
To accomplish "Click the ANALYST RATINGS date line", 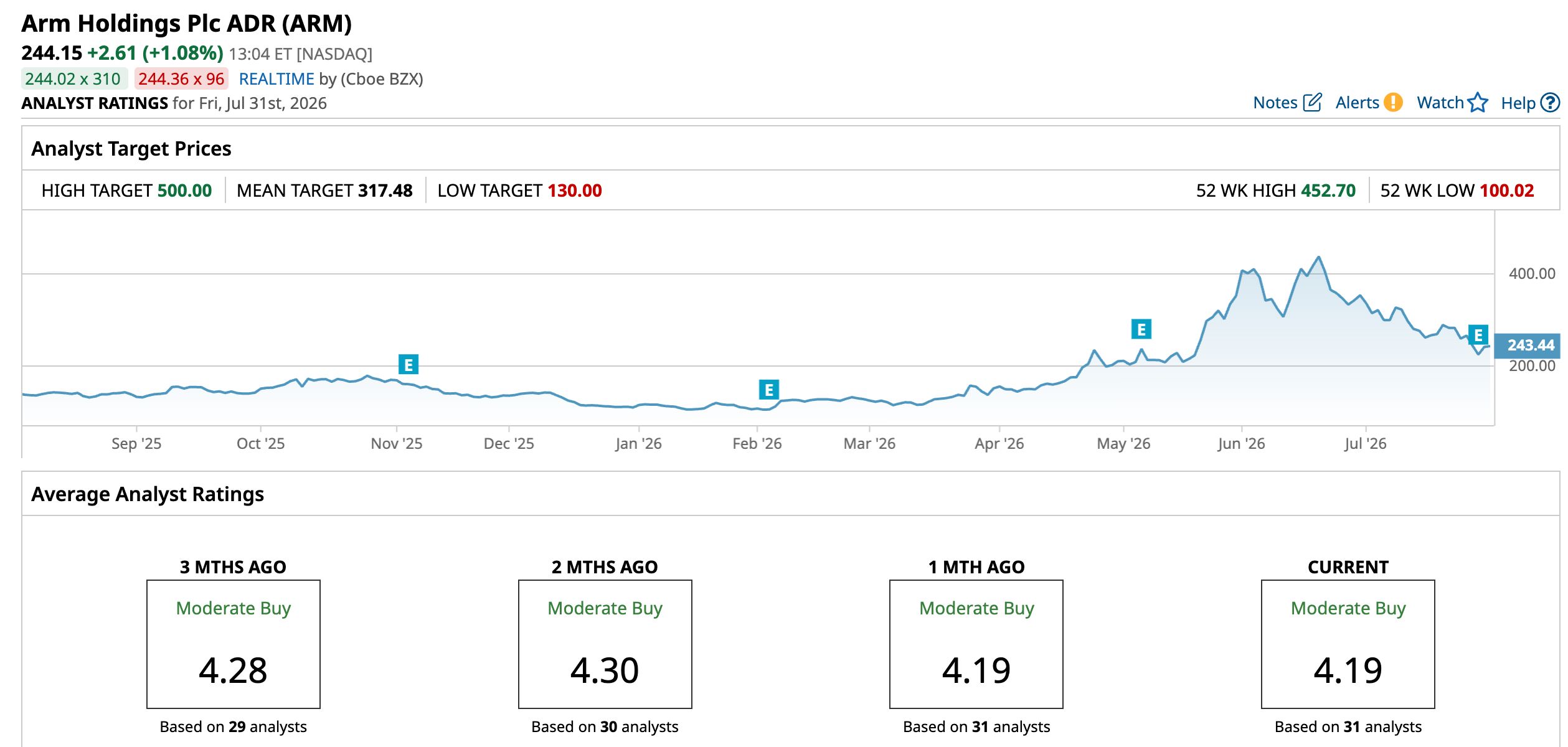I will 174,103.
